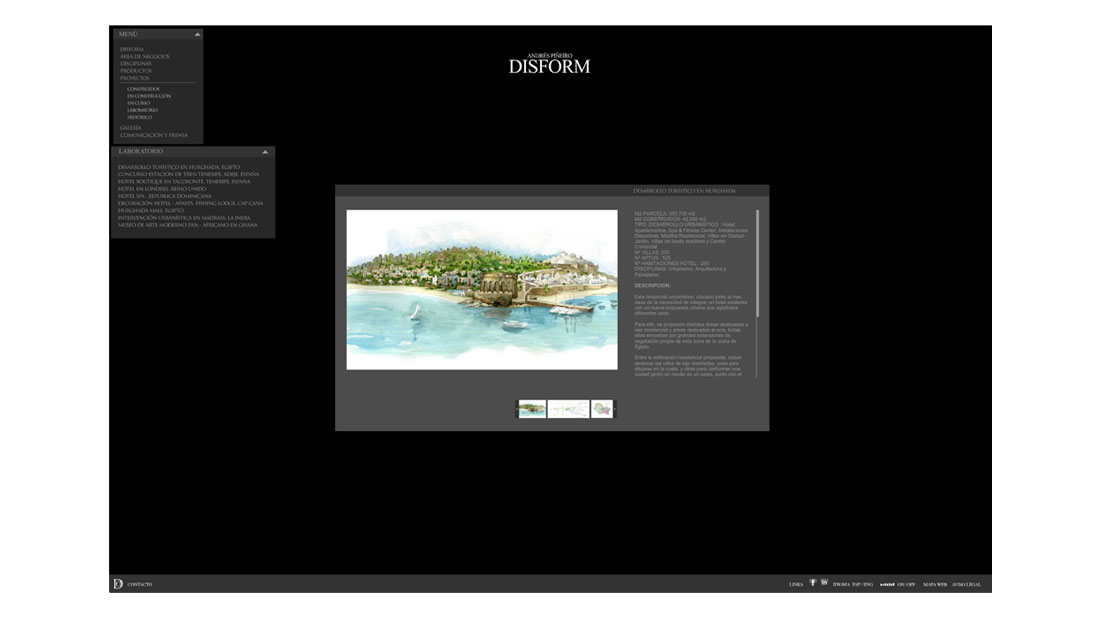The height and width of the screenshot is (618, 1100).
Task: Open Hotel en Londres, Reino Unido project
Action: coord(162,188)
